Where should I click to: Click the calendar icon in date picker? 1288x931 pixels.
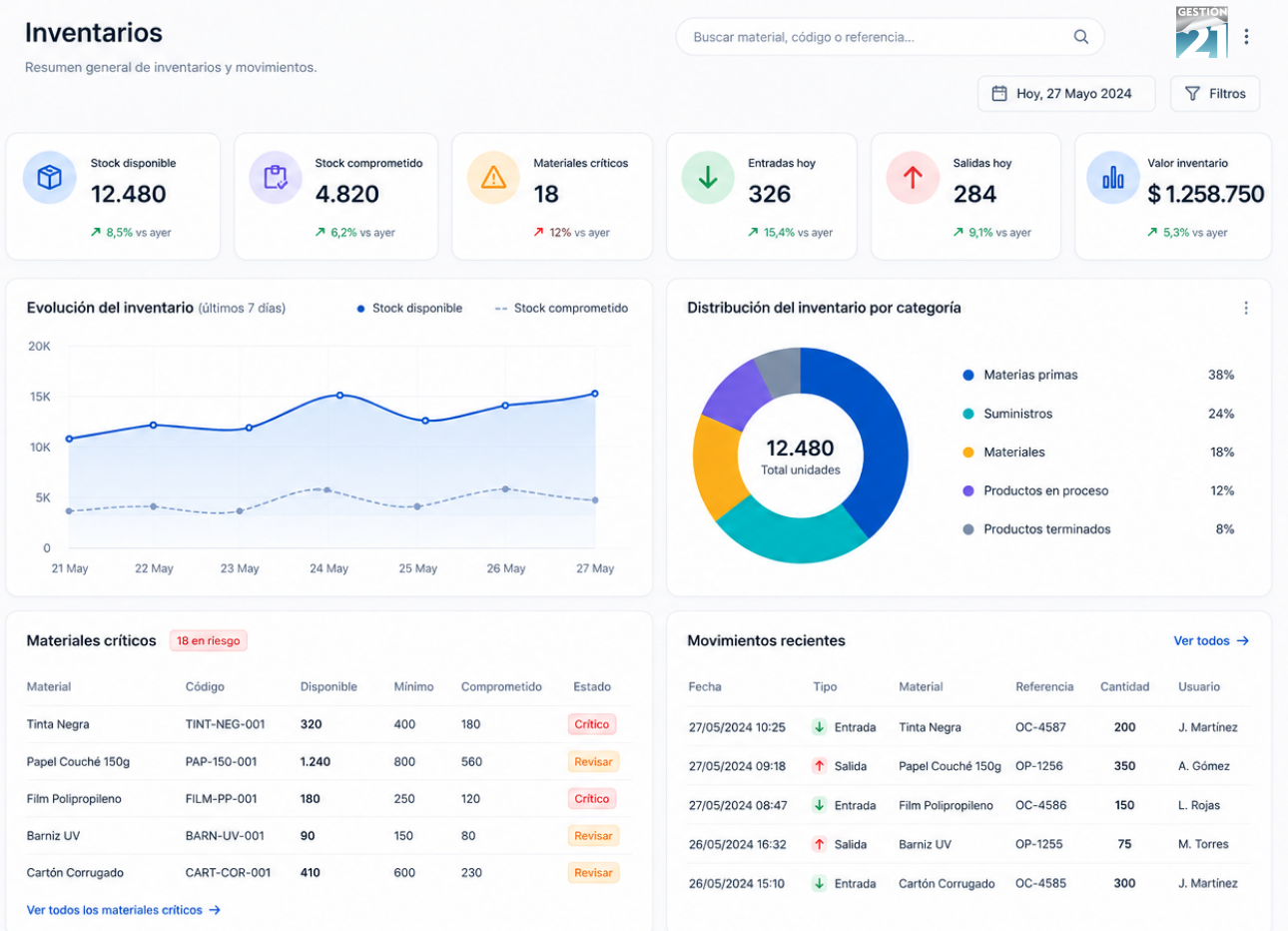[x=999, y=94]
